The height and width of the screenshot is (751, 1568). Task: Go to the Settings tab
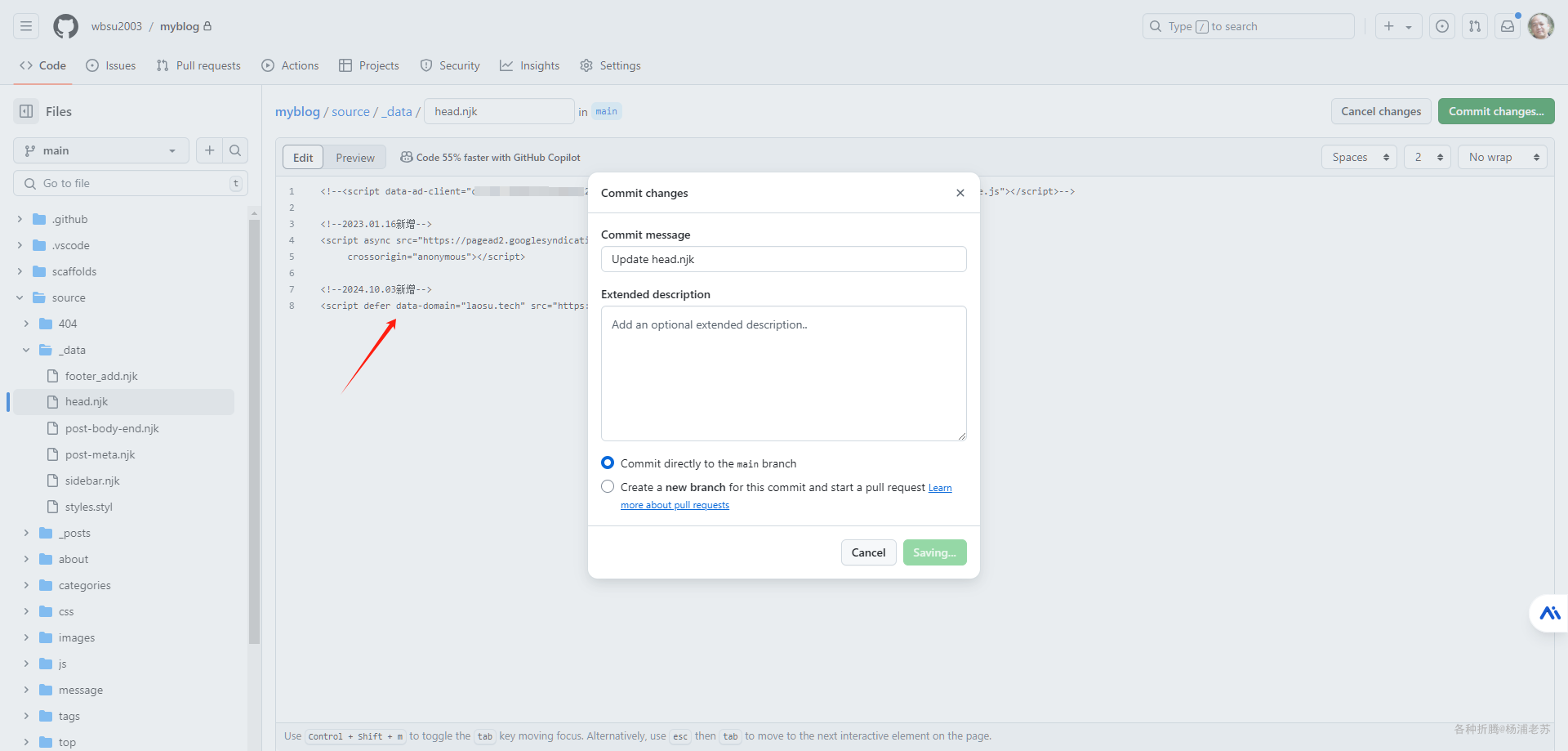(611, 65)
